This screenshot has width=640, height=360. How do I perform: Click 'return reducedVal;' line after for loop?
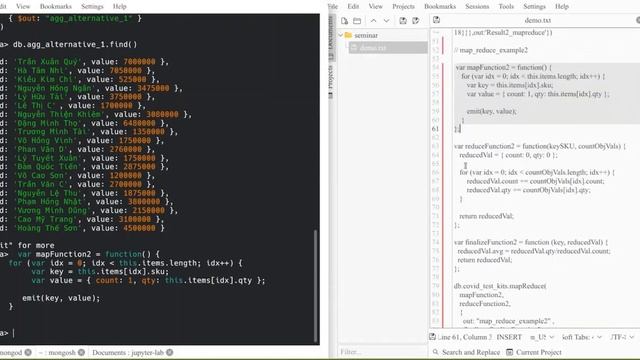click(487, 216)
